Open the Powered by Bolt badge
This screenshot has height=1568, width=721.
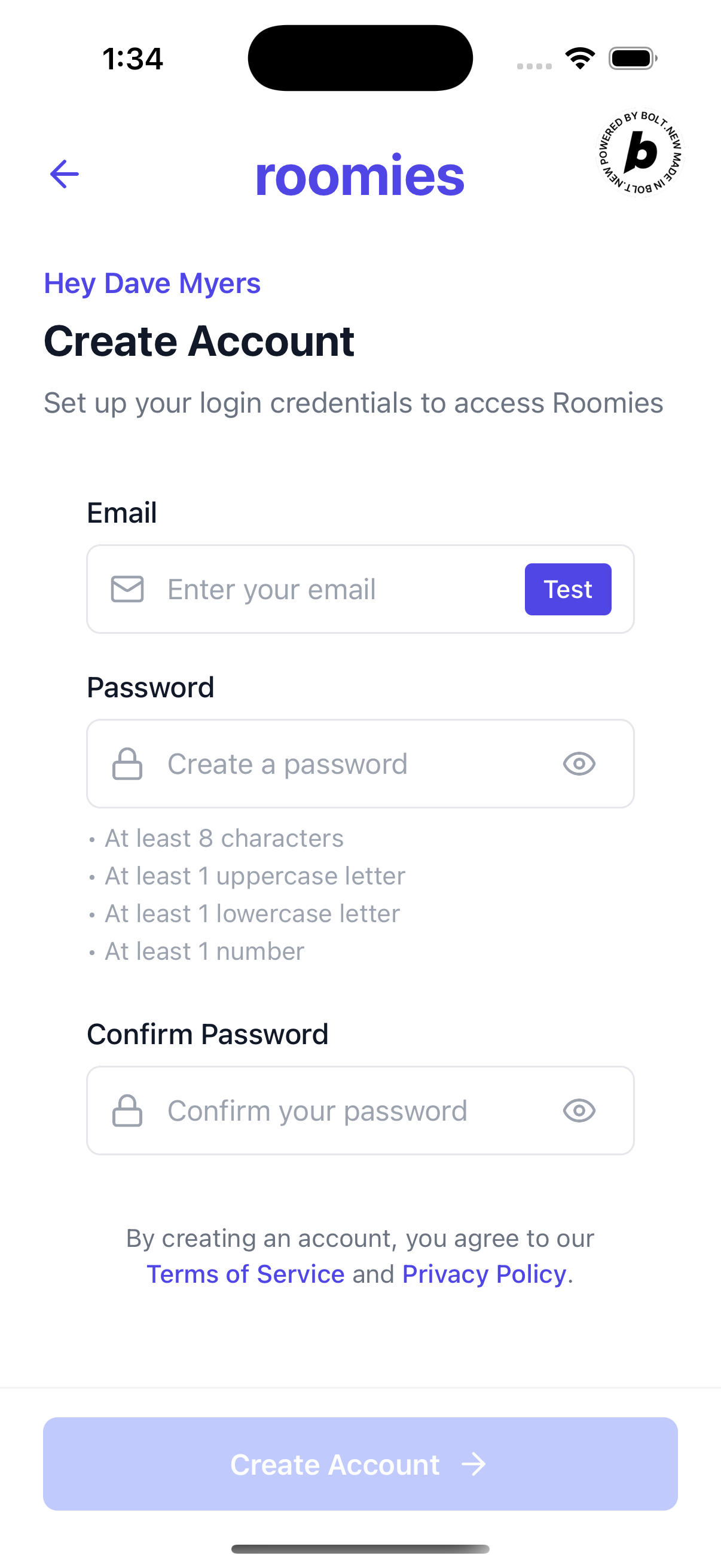[x=640, y=152]
